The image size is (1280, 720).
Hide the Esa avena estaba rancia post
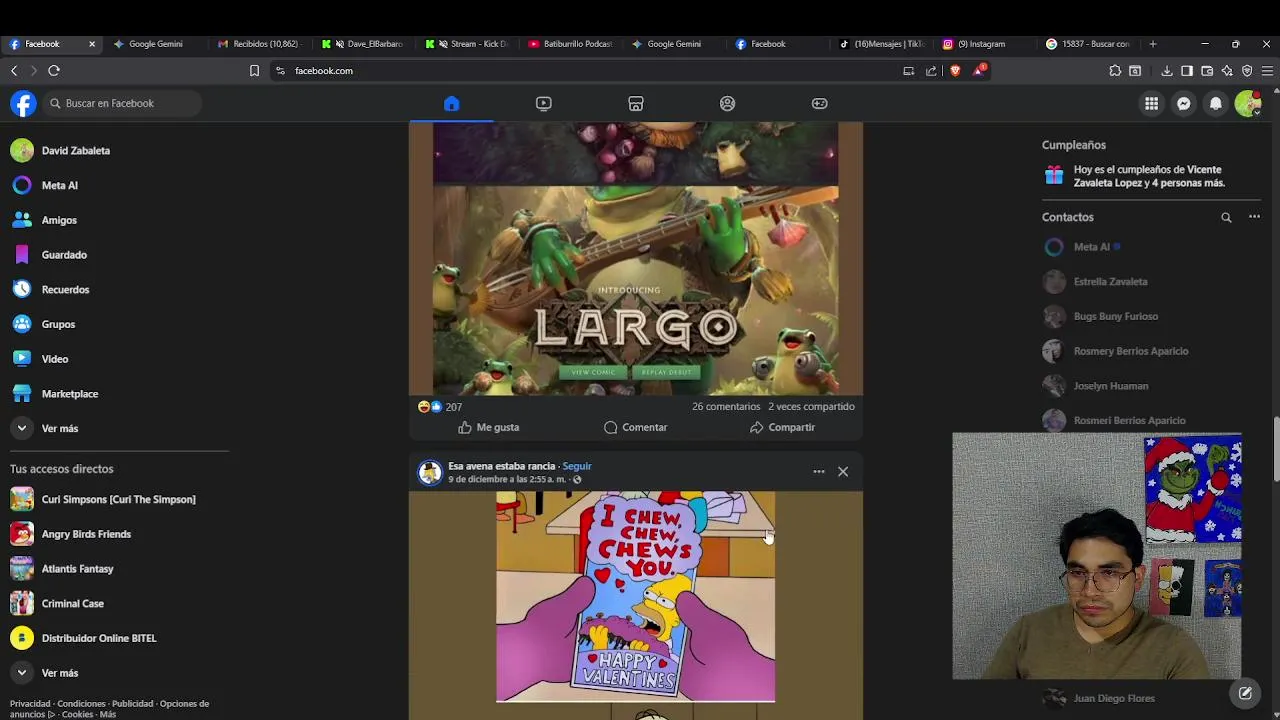tap(843, 471)
